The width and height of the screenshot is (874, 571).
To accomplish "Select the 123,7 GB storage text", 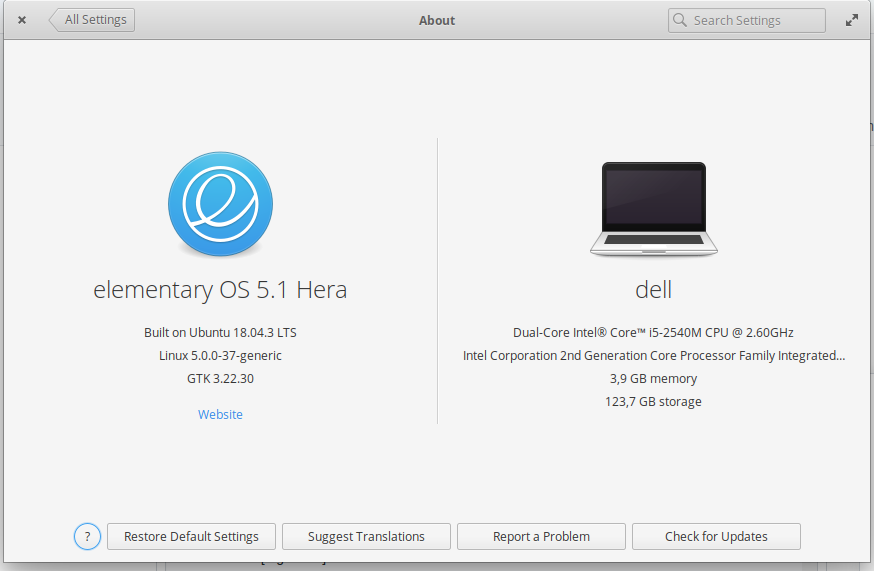I will (x=653, y=401).
